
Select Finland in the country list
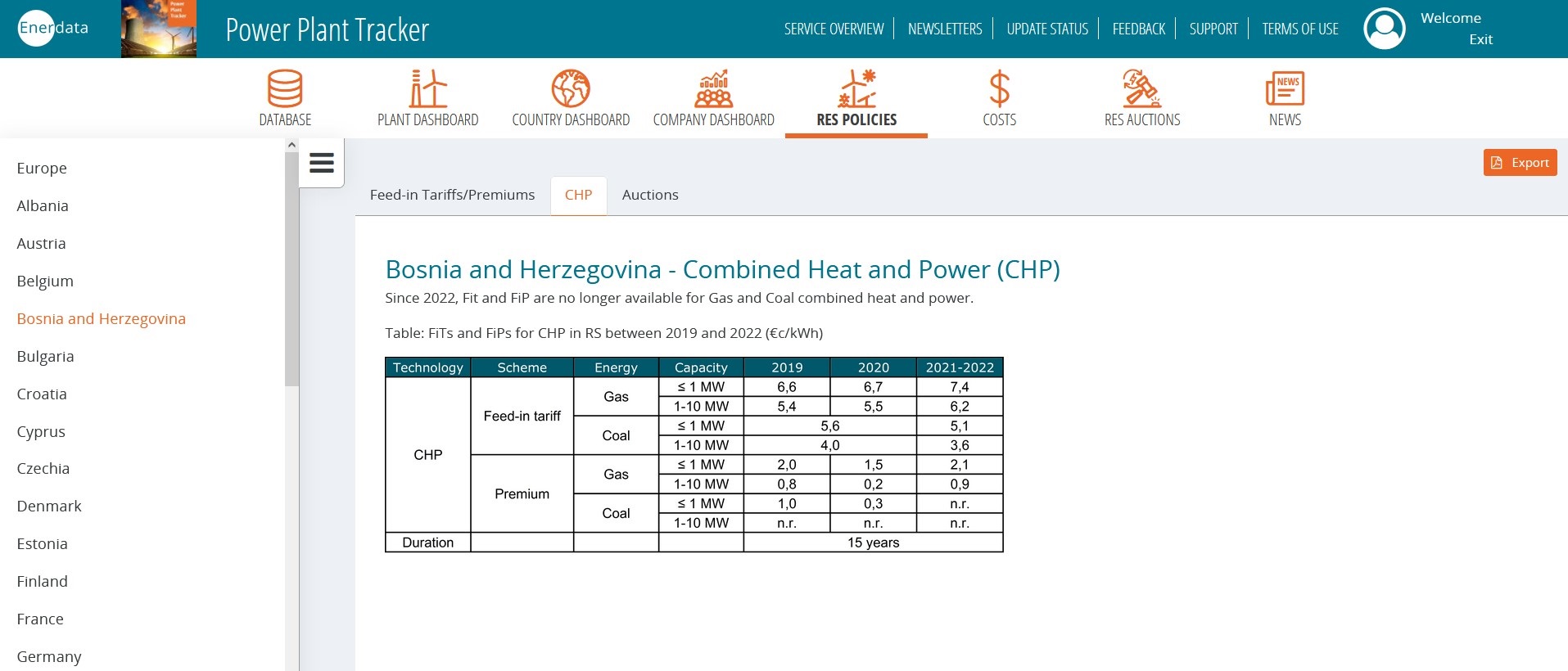click(x=42, y=582)
